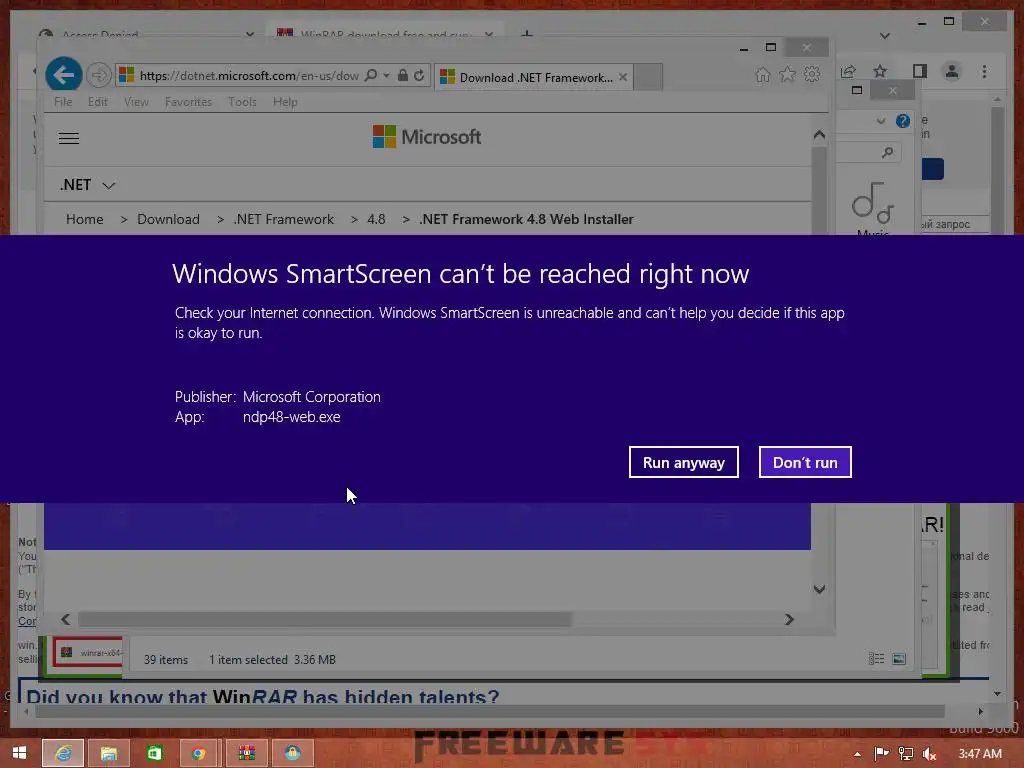Expand the .NET dropdown chevron
Screen dimensions: 1024x768
[109, 185]
